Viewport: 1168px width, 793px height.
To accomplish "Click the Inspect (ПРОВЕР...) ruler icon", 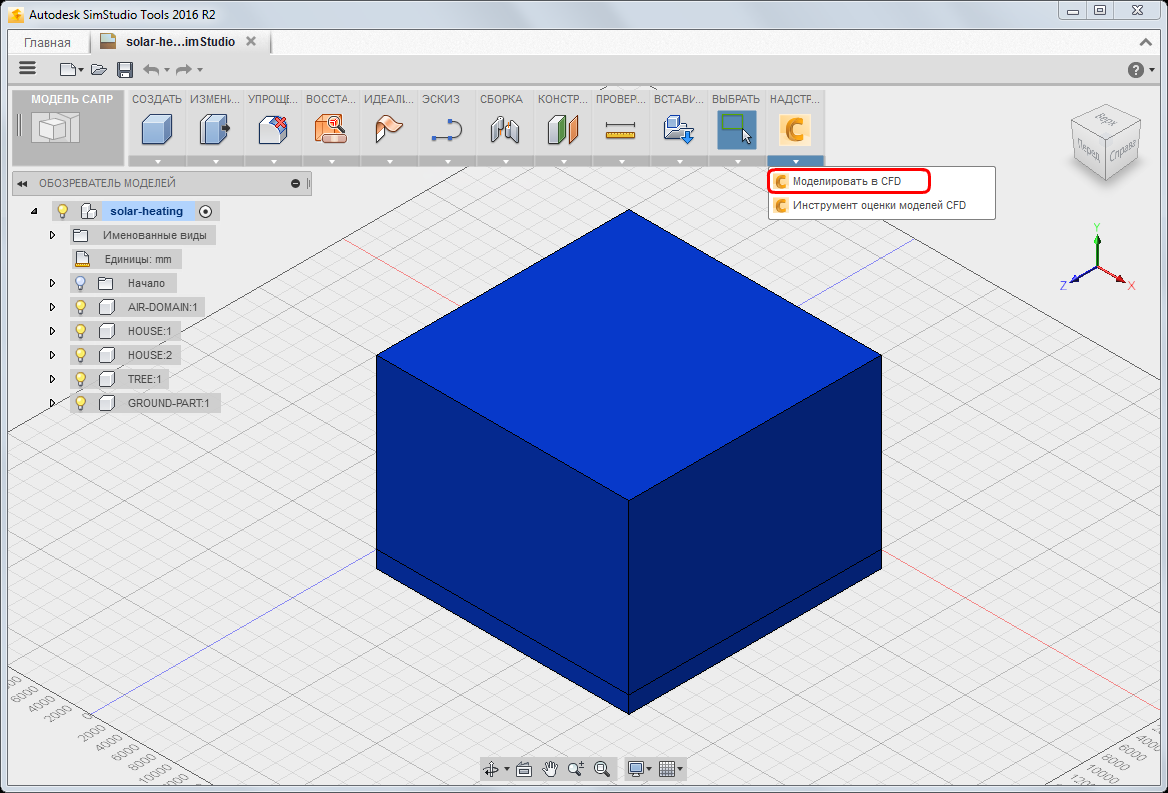I will click(620, 130).
